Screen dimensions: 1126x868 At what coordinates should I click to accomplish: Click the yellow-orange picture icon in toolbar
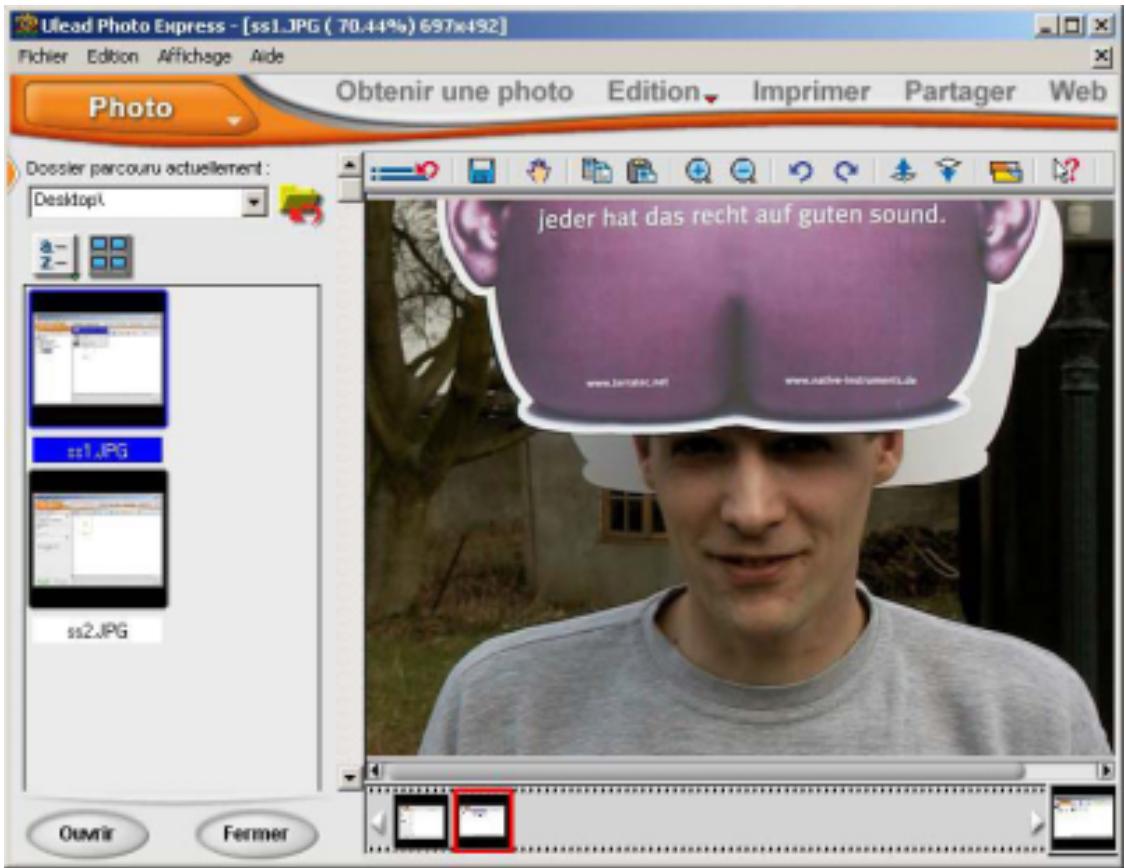[x=1005, y=171]
